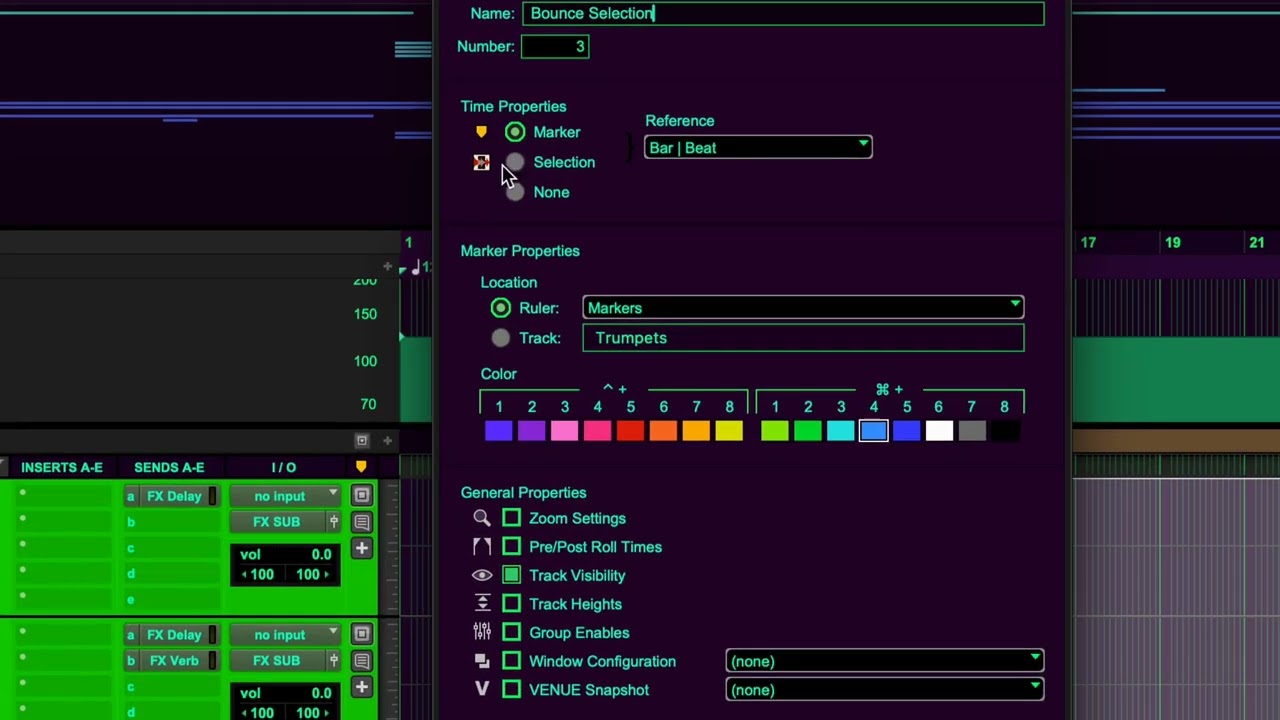Click the Track field showing Trumpets
Image resolution: width=1280 pixels, height=720 pixels.
[803, 338]
